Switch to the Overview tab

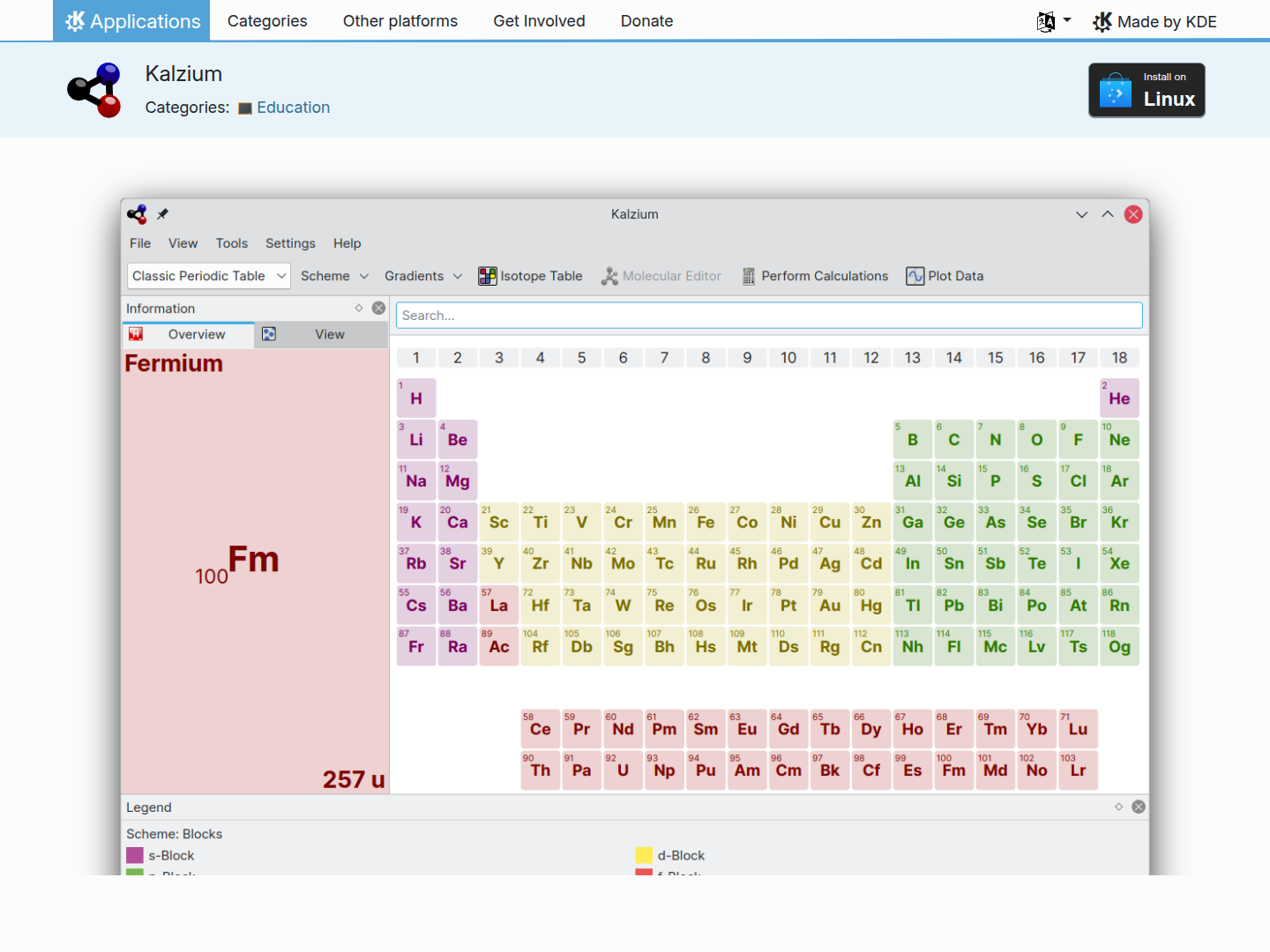(x=188, y=335)
